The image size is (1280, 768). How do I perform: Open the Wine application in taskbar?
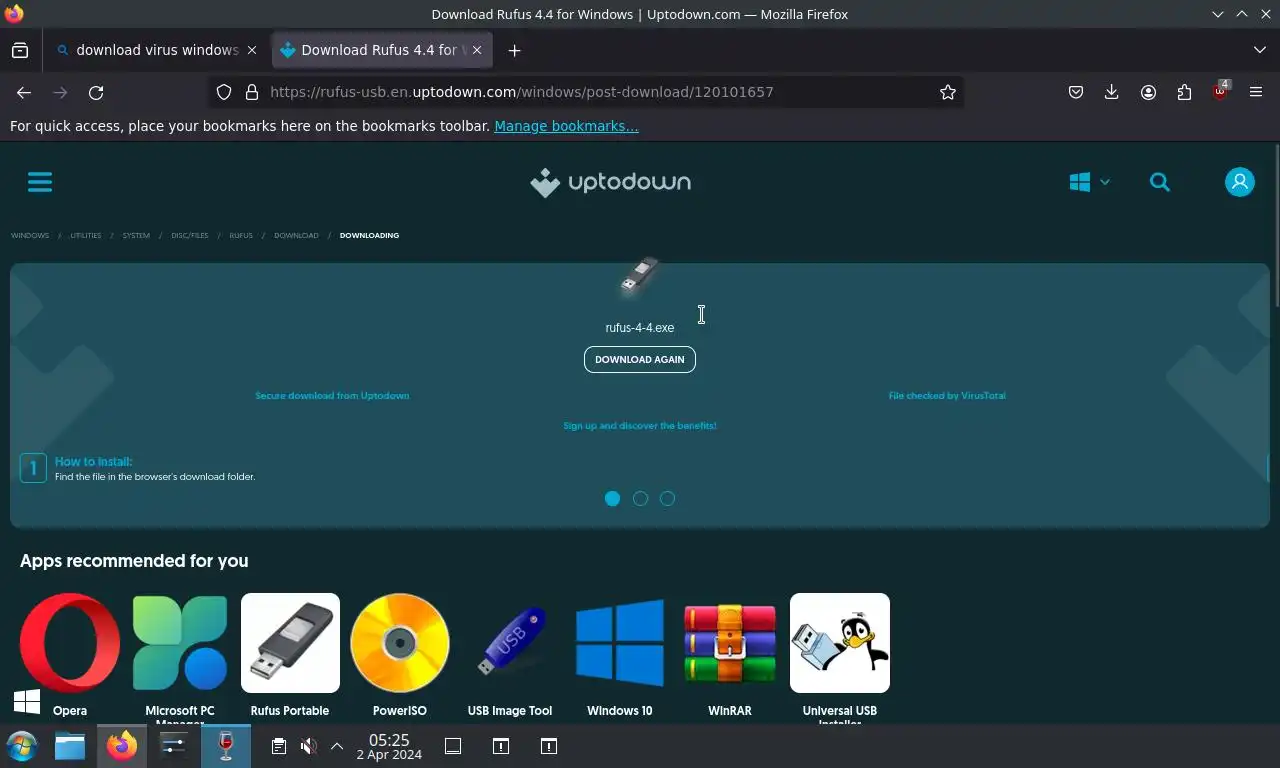pos(226,746)
